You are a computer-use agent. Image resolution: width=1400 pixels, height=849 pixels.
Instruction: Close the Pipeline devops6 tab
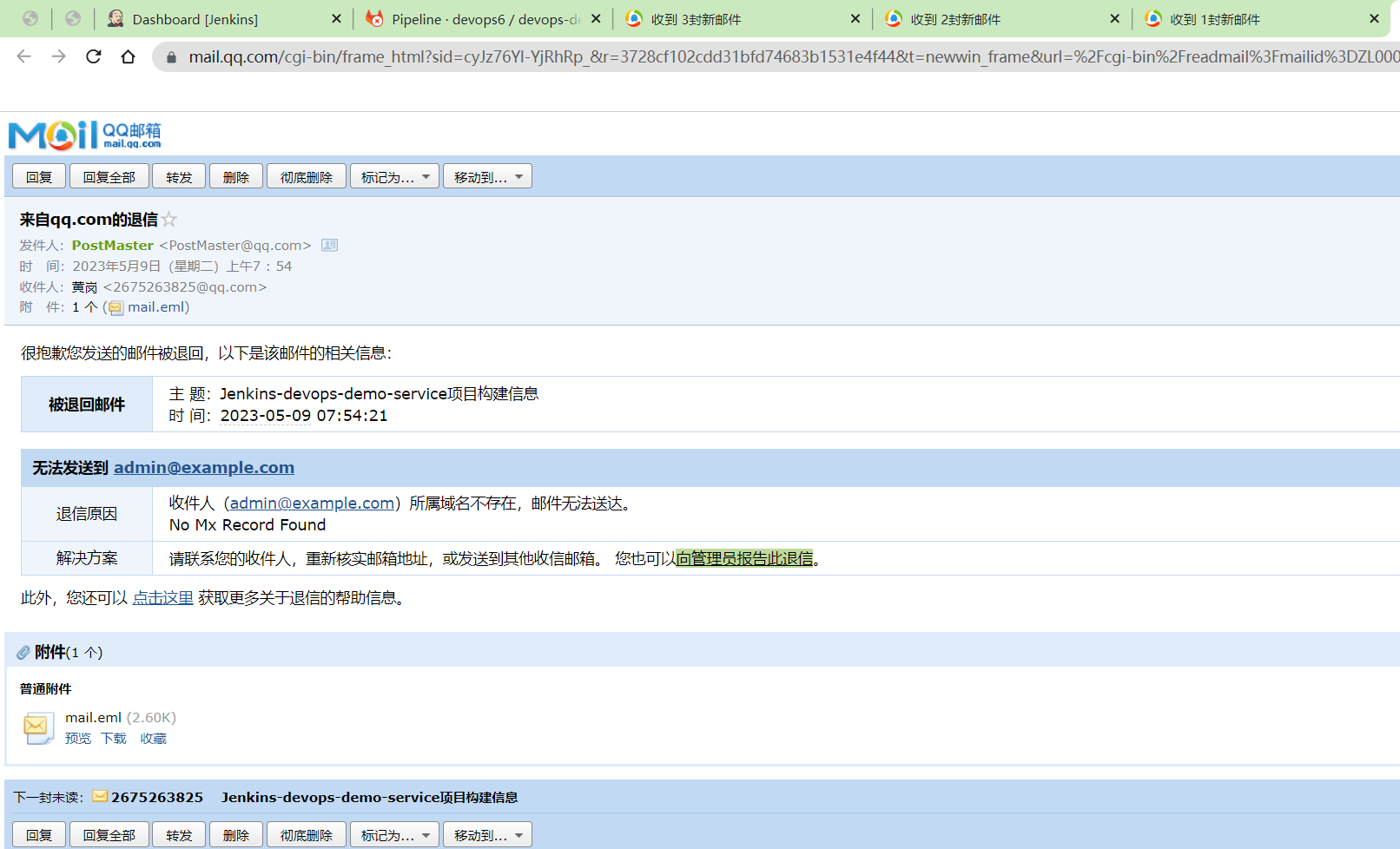click(x=596, y=18)
